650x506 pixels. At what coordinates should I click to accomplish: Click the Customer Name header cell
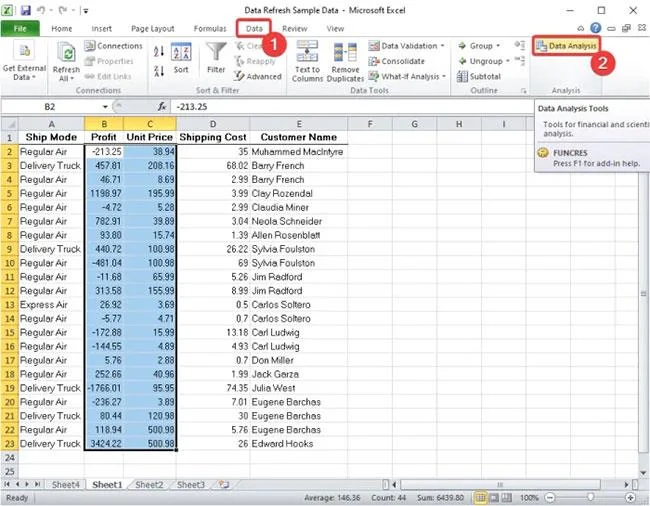(x=298, y=137)
